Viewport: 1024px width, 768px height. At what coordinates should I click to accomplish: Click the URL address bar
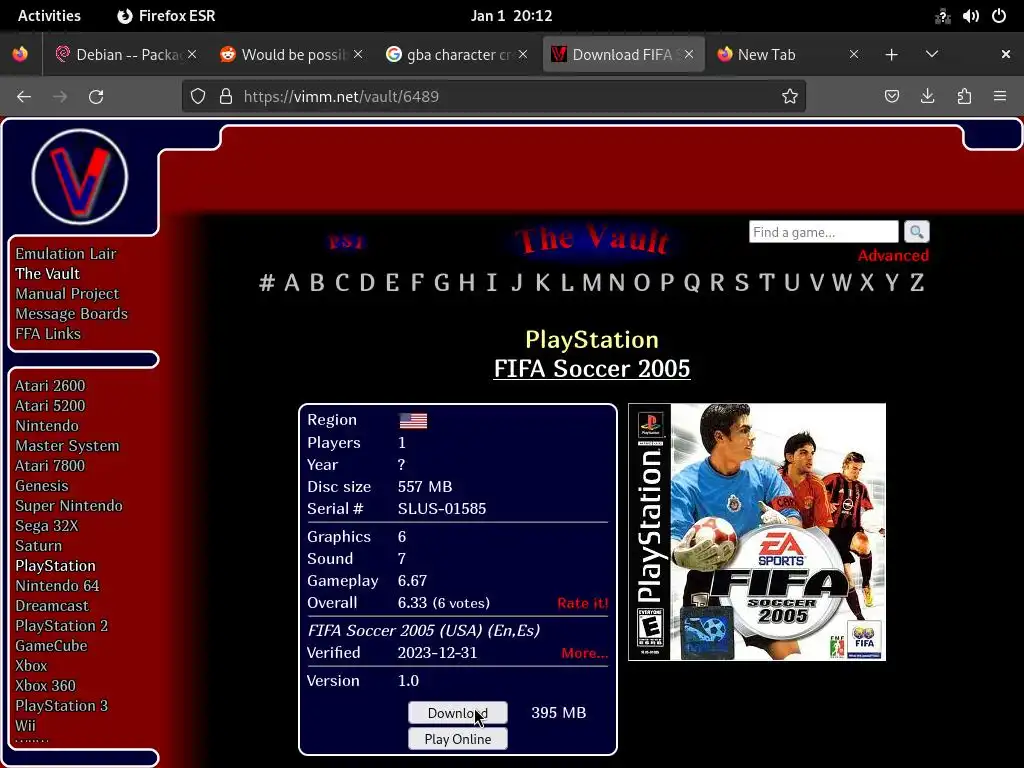click(496, 97)
